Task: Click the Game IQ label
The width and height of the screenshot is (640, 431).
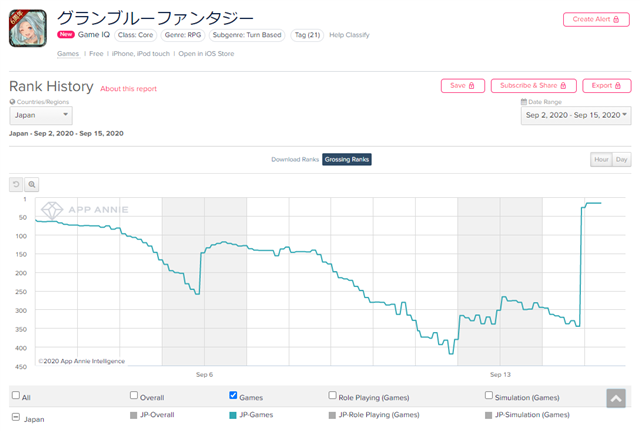Action: point(94,35)
